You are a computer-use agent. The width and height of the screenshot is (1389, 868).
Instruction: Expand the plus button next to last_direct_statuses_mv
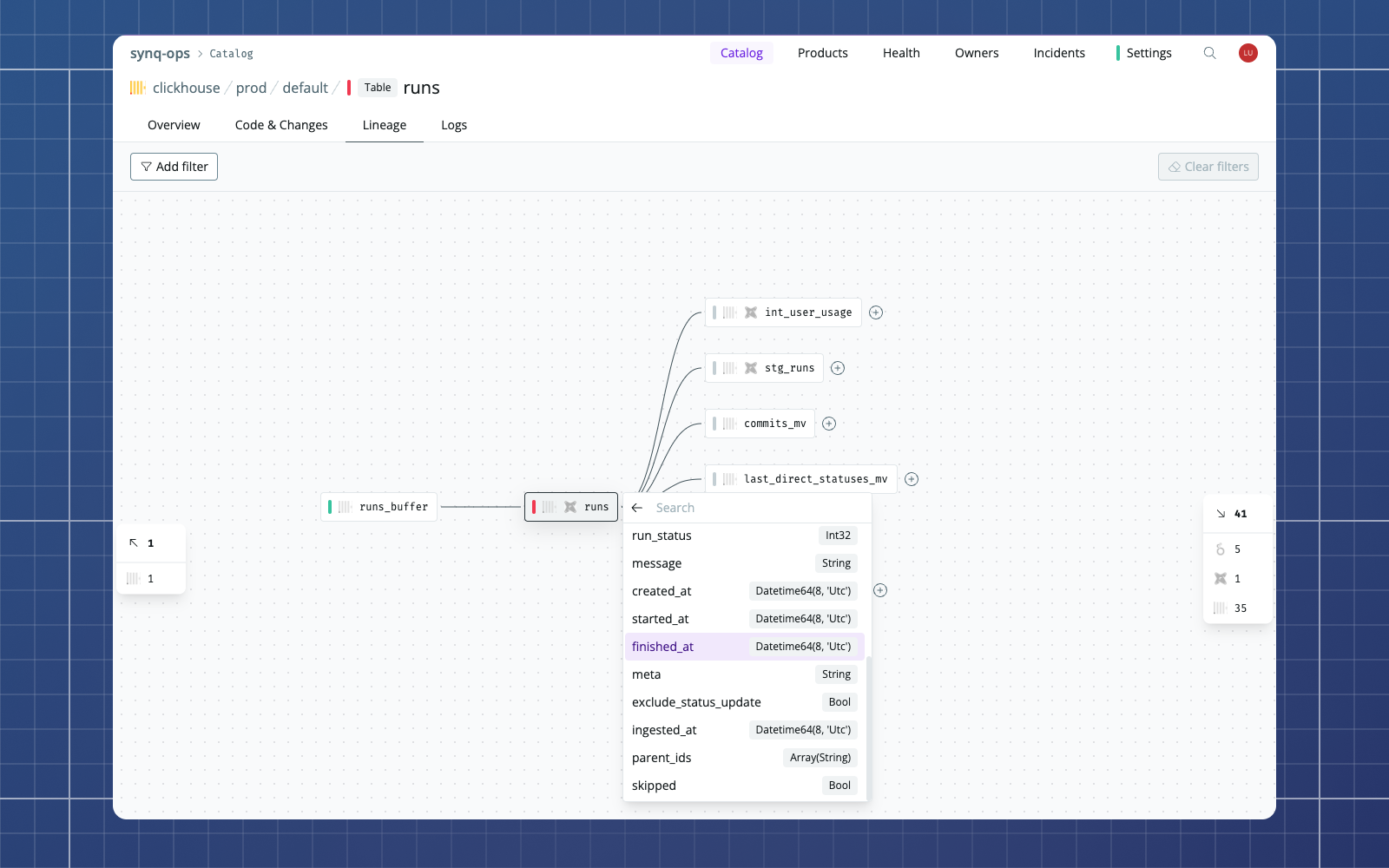[x=912, y=478]
